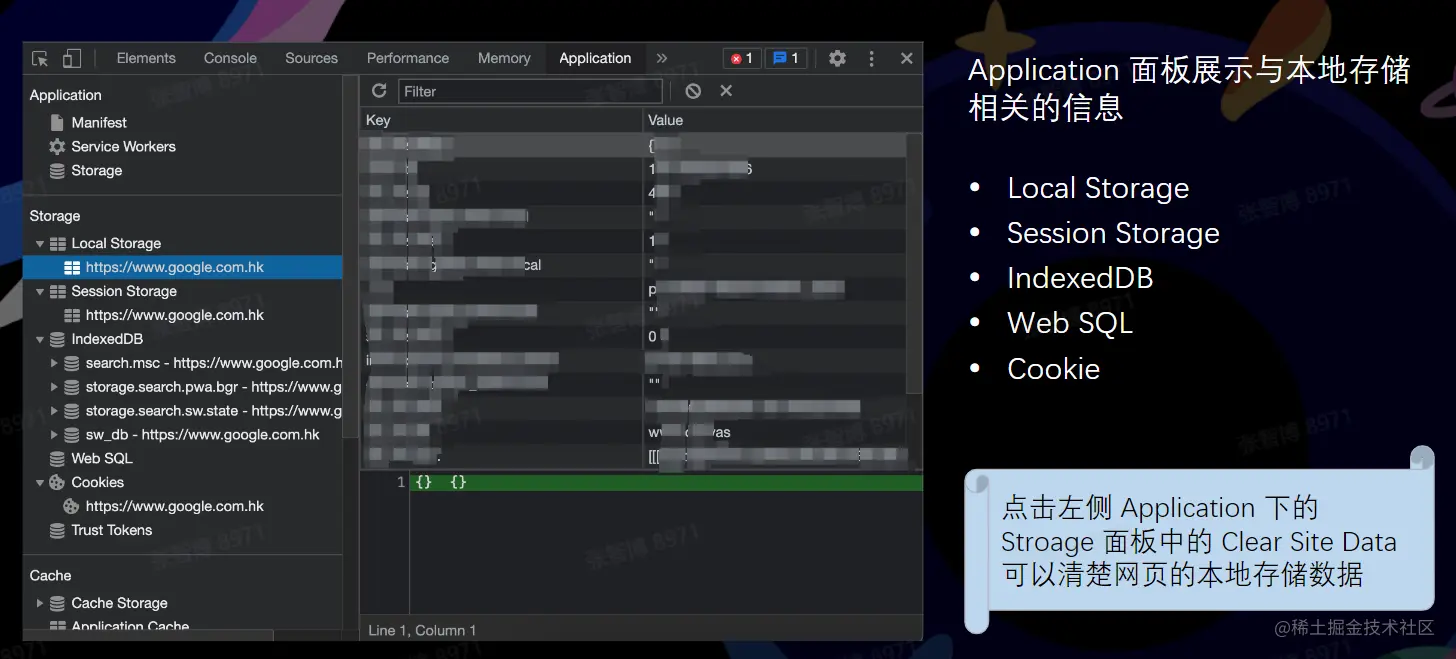Switch to the Memory tab
Screen dimensions: 1456x659
tap(504, 58)
